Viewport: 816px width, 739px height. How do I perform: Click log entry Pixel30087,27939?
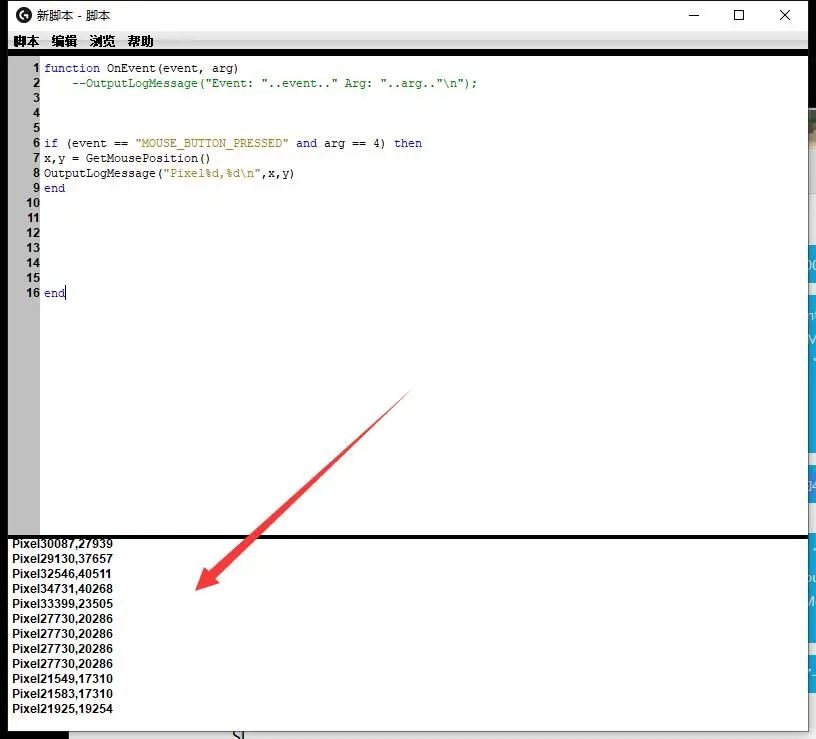(62, 544)
